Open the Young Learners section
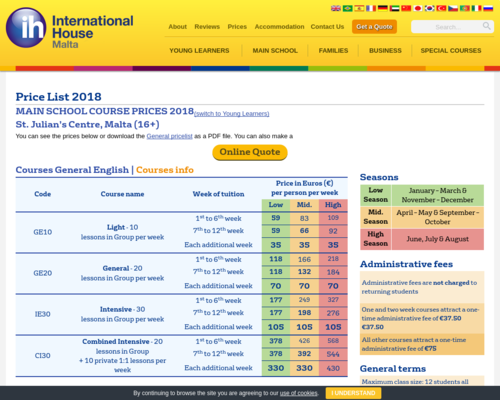 point(199,51)
